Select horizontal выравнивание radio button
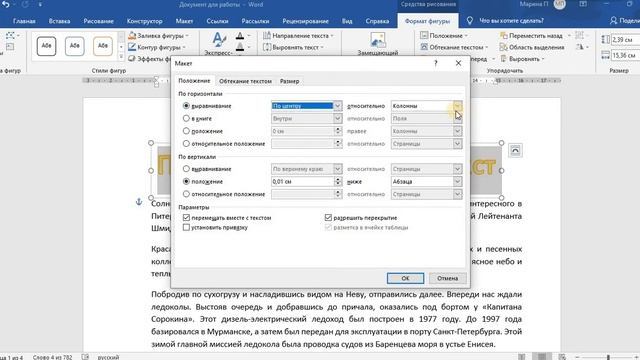The image size is (640, 360). (186, 106)
